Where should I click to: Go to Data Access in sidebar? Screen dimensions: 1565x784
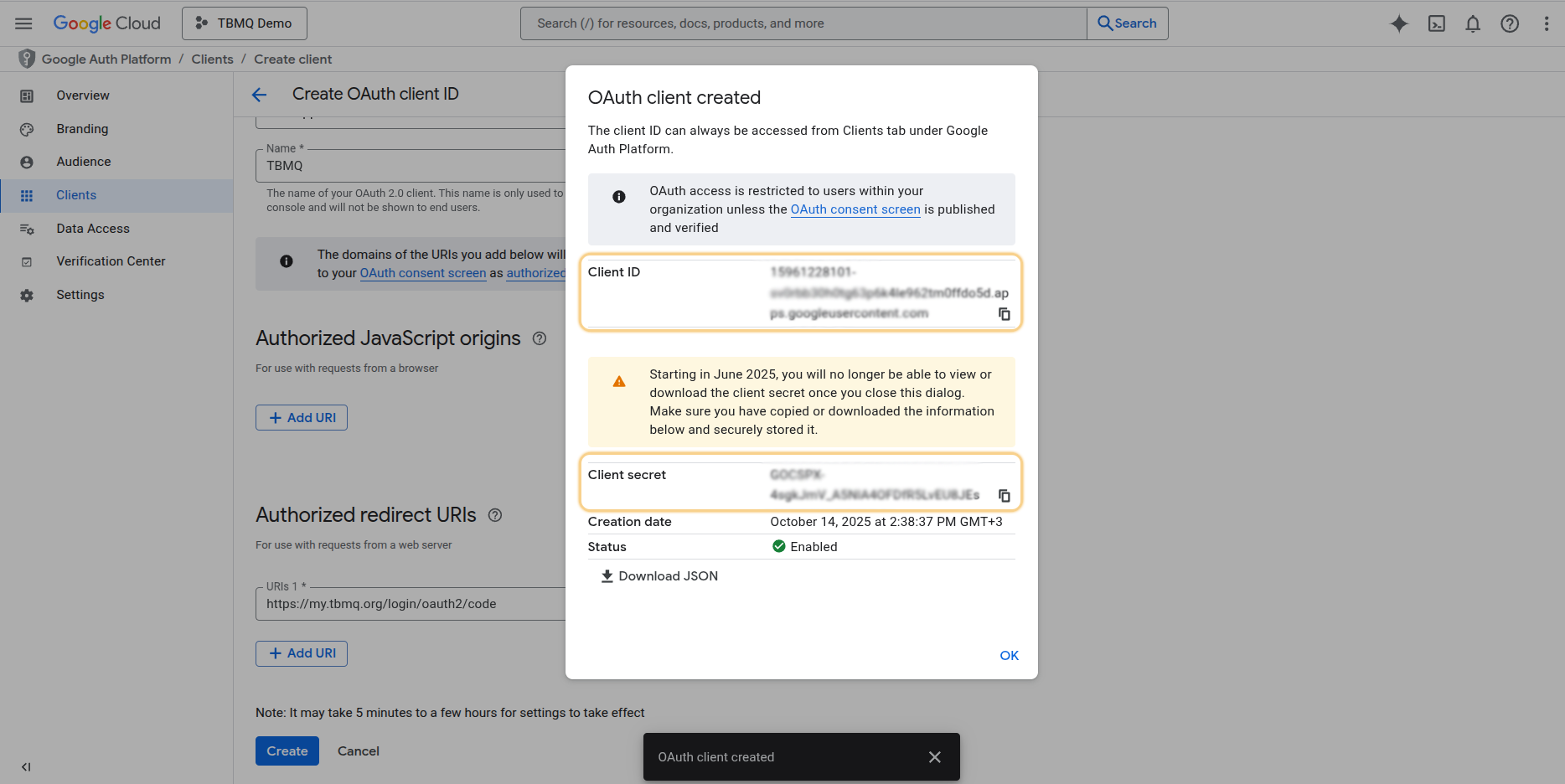click(x=93, y=229)
